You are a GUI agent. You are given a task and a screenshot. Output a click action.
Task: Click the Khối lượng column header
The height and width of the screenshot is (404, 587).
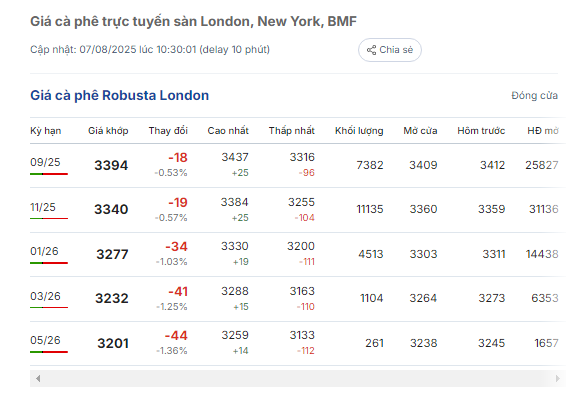coord(359,131)
